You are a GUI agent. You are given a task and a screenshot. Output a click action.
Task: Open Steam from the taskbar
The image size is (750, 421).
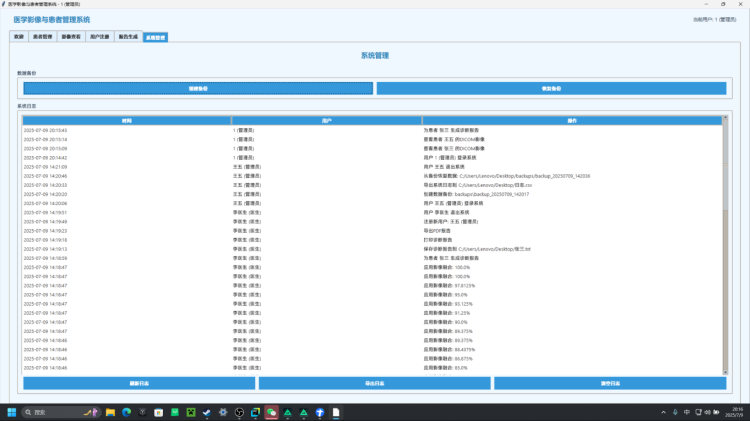point(206,412)
